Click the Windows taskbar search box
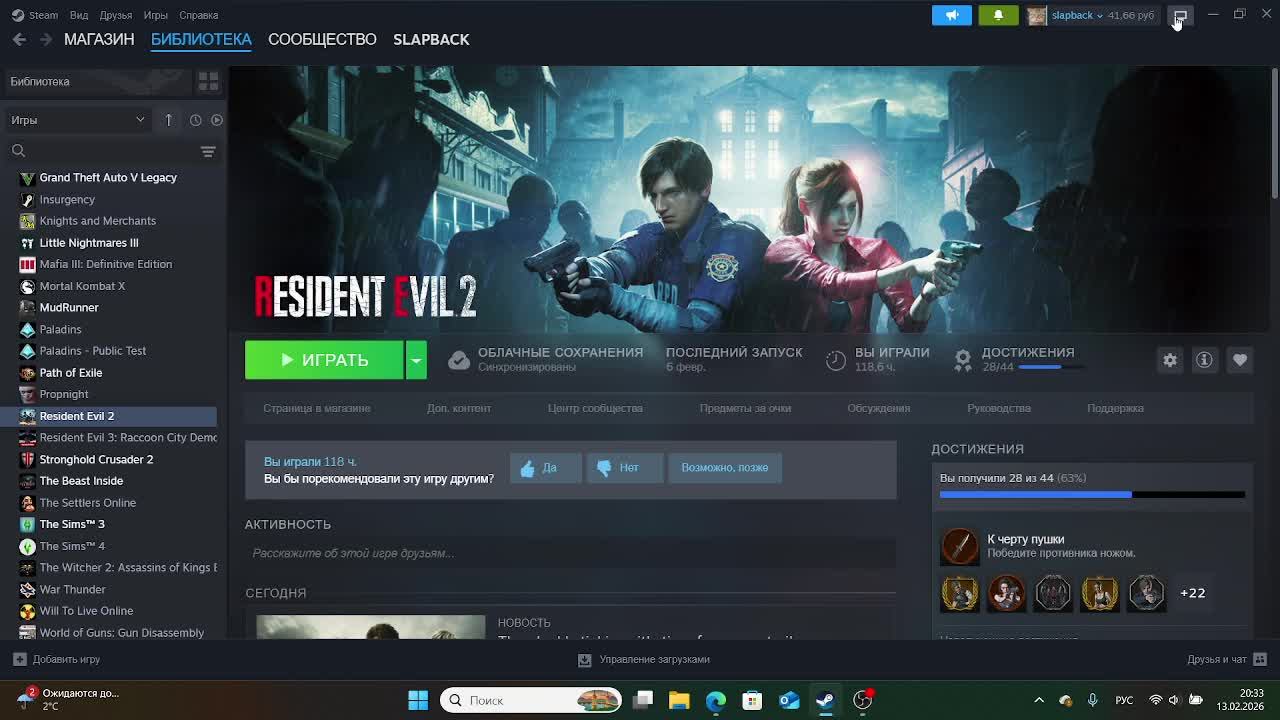The width and height of the screenshot is (1280, 720). coord(531,700)
